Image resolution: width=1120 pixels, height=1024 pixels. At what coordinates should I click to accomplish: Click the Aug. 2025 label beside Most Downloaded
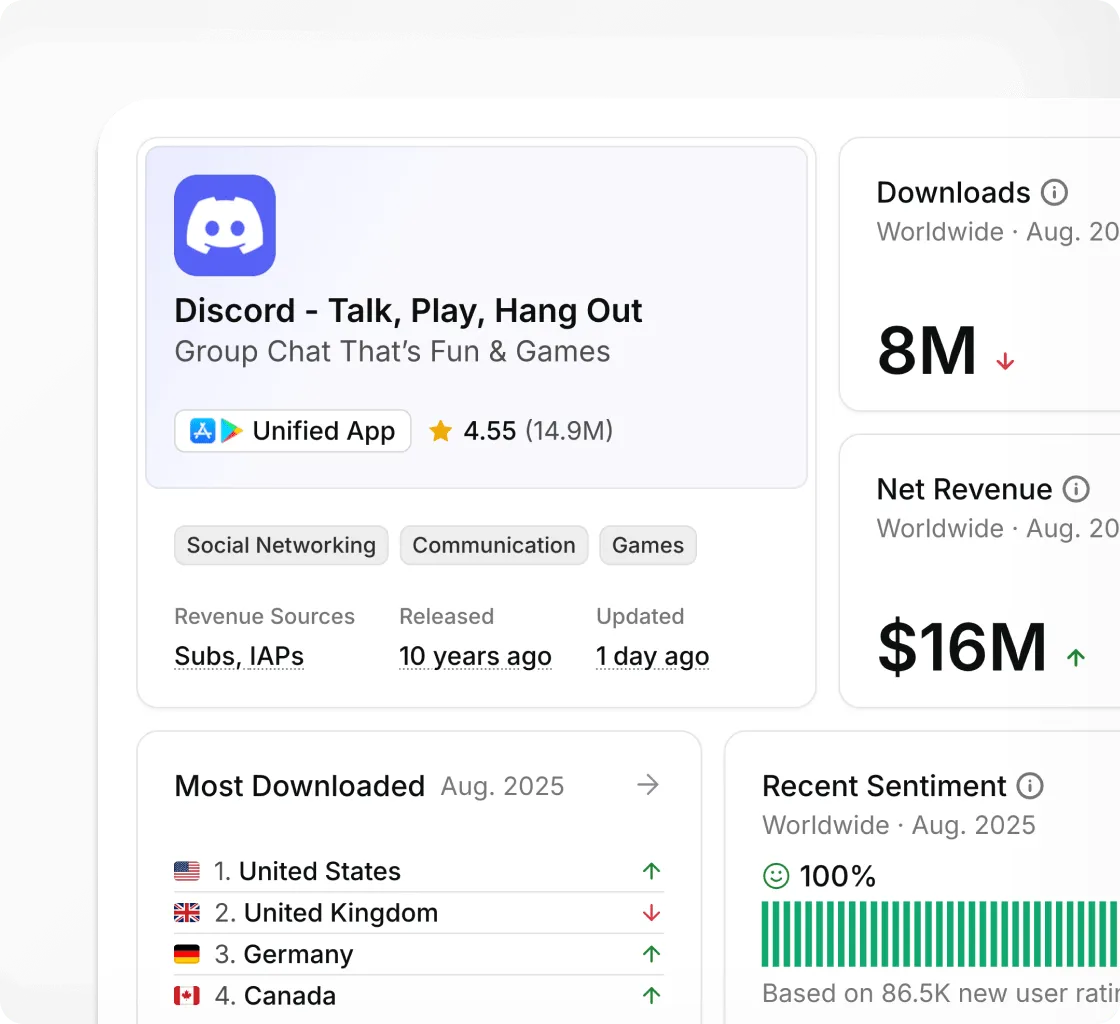click(x=502, y=786)
